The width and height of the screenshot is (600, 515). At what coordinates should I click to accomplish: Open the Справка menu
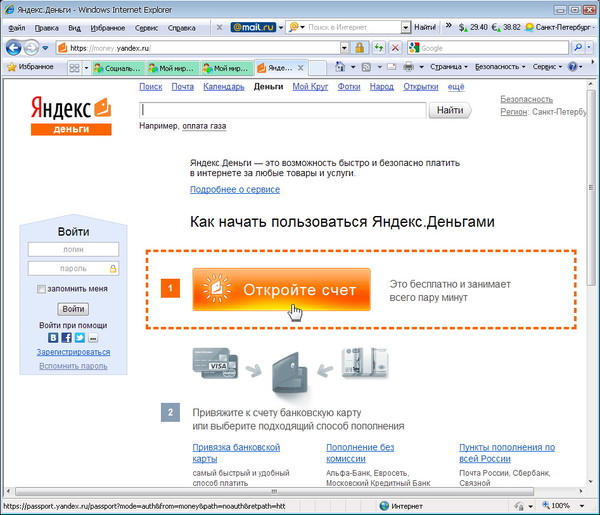point(181,28)
